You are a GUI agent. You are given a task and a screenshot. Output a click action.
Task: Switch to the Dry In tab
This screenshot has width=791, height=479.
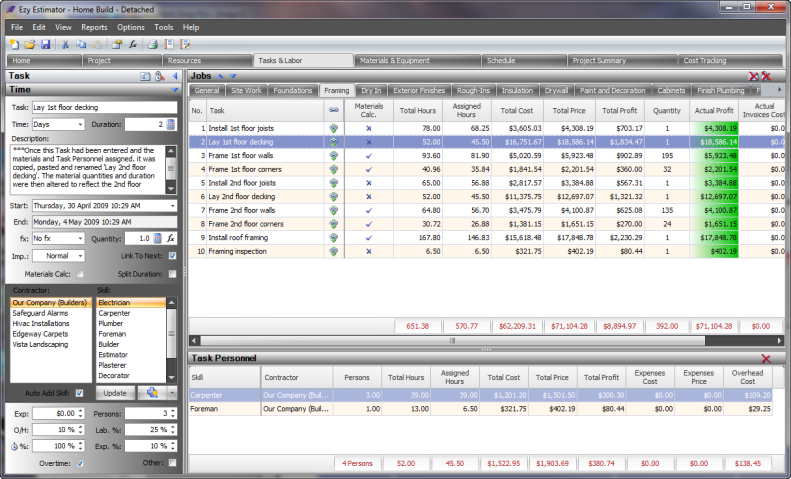click(371, 90)
